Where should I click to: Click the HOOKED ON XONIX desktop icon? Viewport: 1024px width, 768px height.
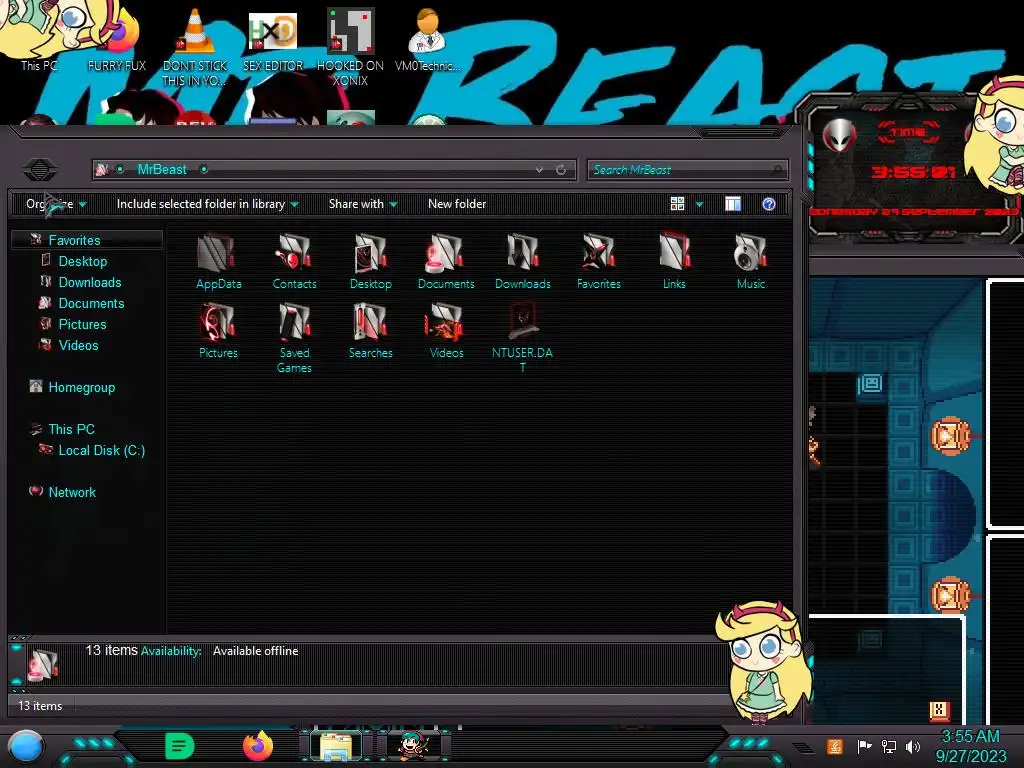[350, 47]
